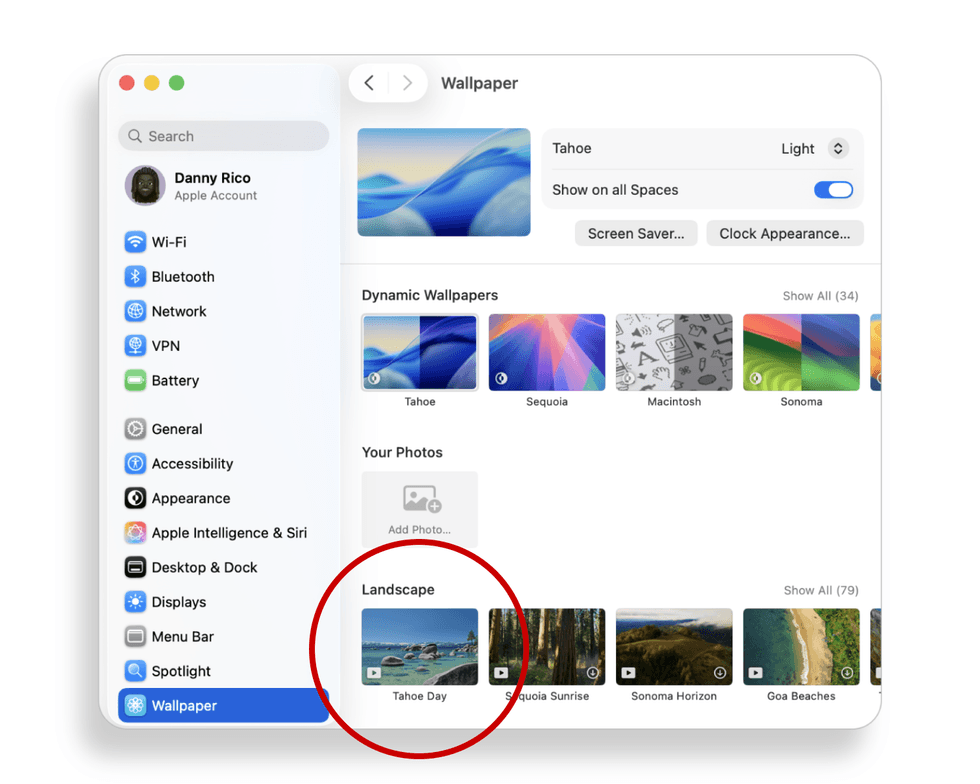The width and height of the screenshot is (980, 784).
Task: Choose the Sequoia dynamic wallpaper thumbnail
Action: click(547, 353)
